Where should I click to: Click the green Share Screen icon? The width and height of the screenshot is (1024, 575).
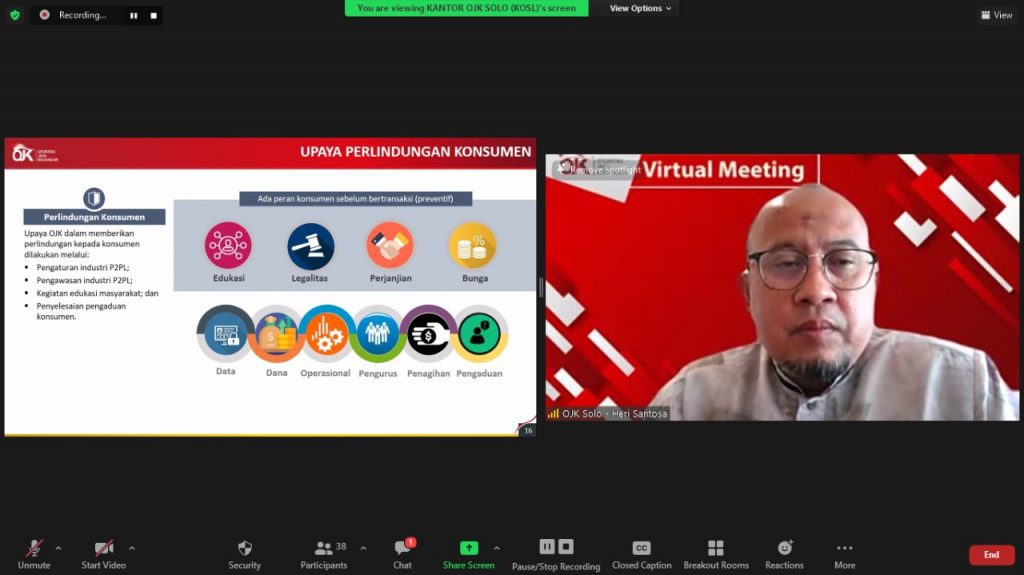tap(468, 548)
